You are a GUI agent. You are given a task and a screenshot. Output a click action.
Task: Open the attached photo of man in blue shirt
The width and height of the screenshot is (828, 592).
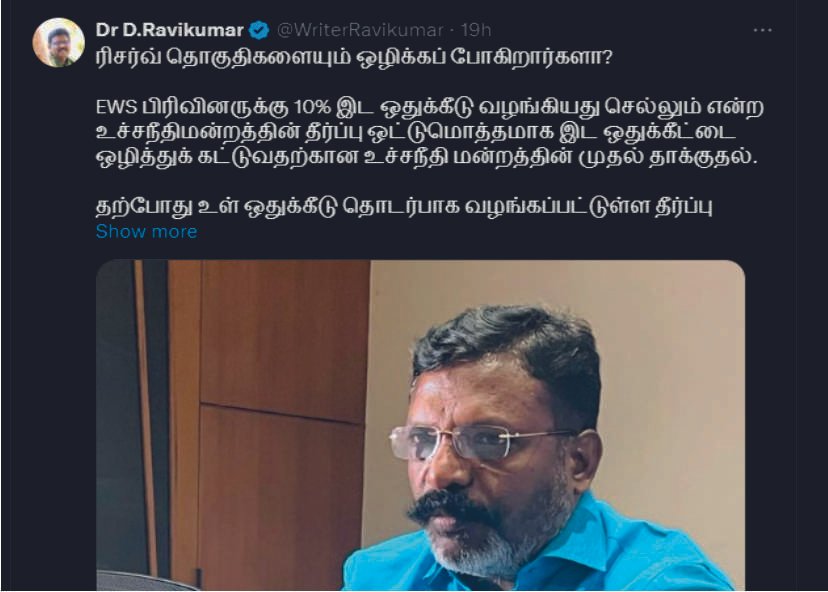point(420,425)
